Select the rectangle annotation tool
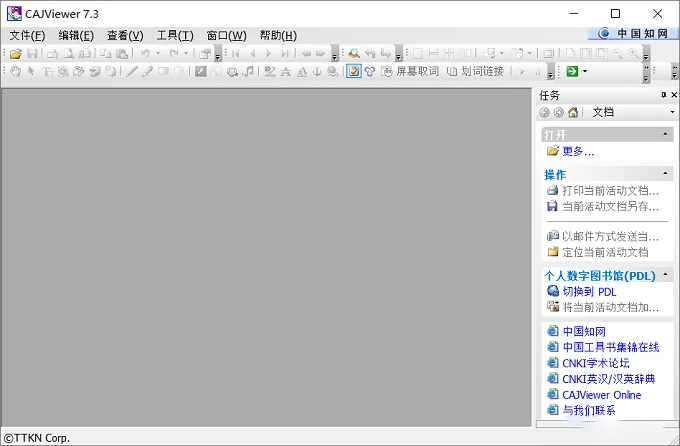The width and height of the screenshot is (680, 446). coord(163,71)
